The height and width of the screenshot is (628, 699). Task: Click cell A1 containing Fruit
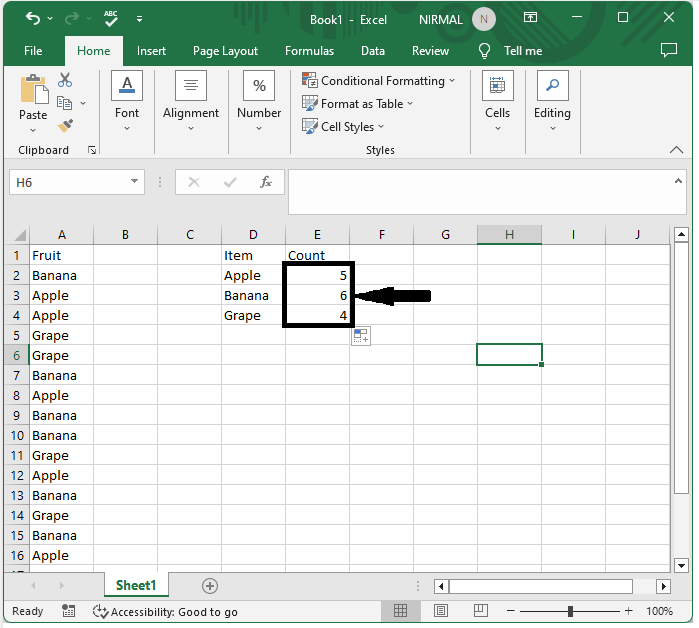tap(62, 255)
